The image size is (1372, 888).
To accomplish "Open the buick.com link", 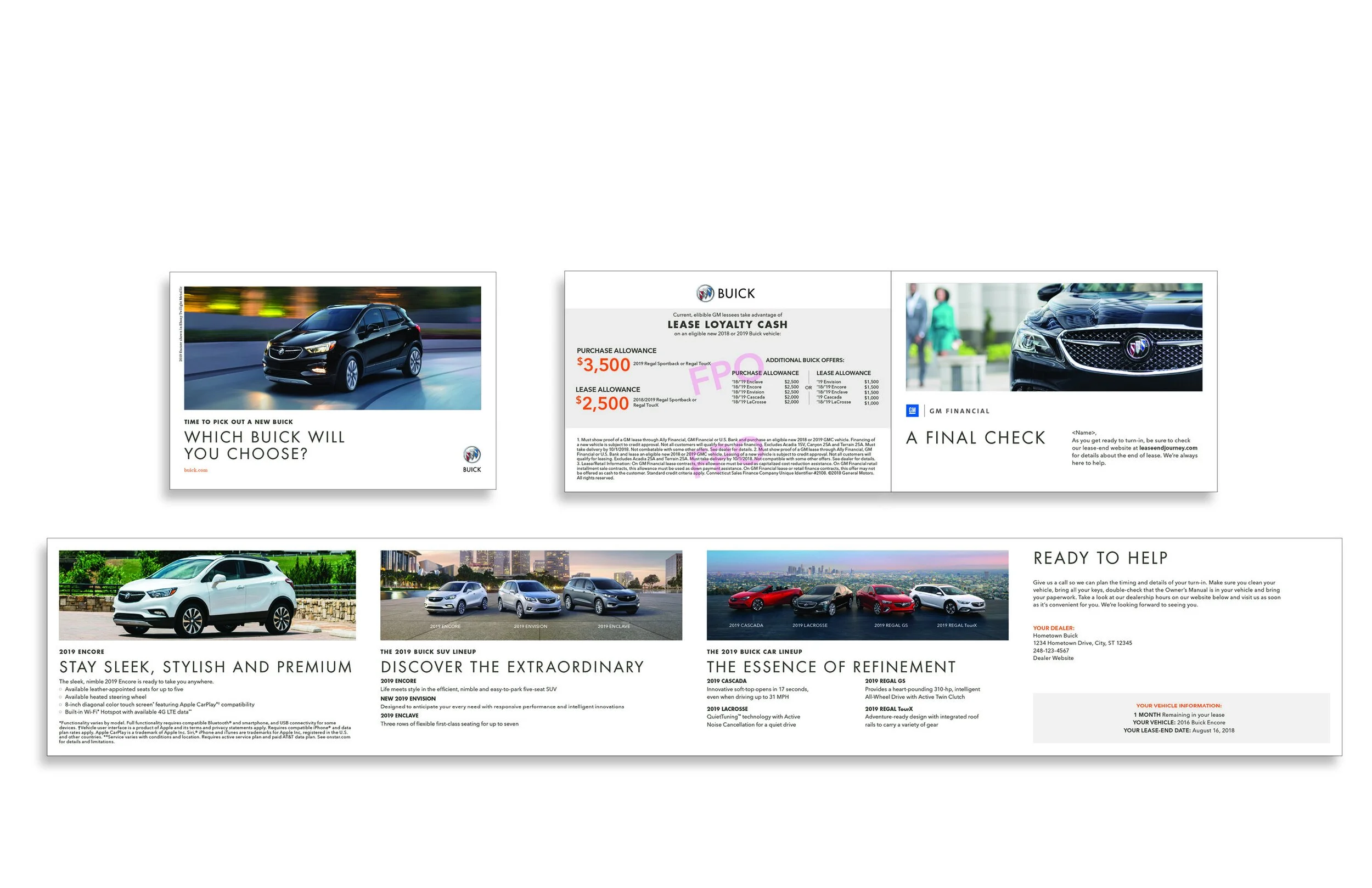I will [x=195, y=470].
